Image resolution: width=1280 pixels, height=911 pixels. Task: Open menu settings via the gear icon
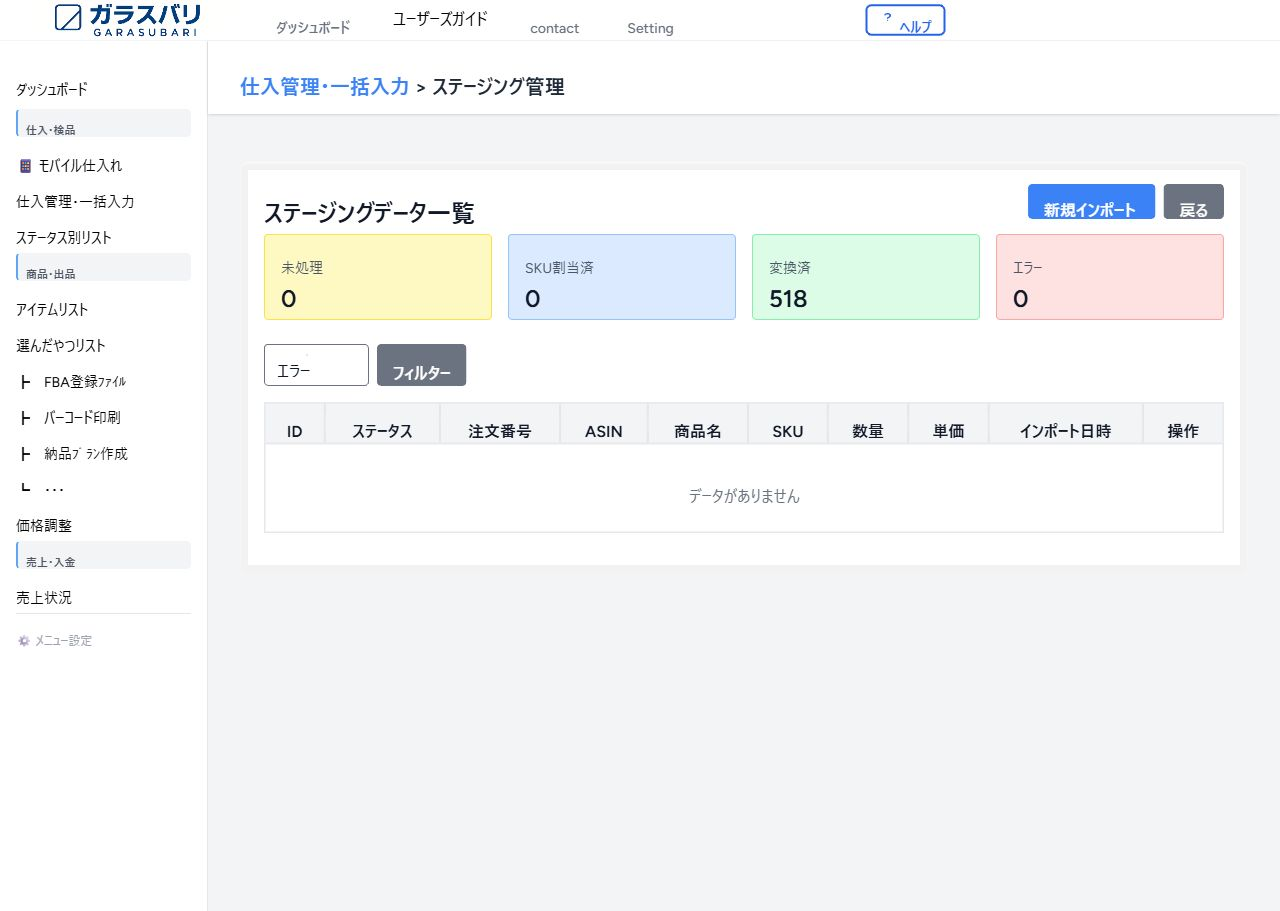click(x=23, y=641)
